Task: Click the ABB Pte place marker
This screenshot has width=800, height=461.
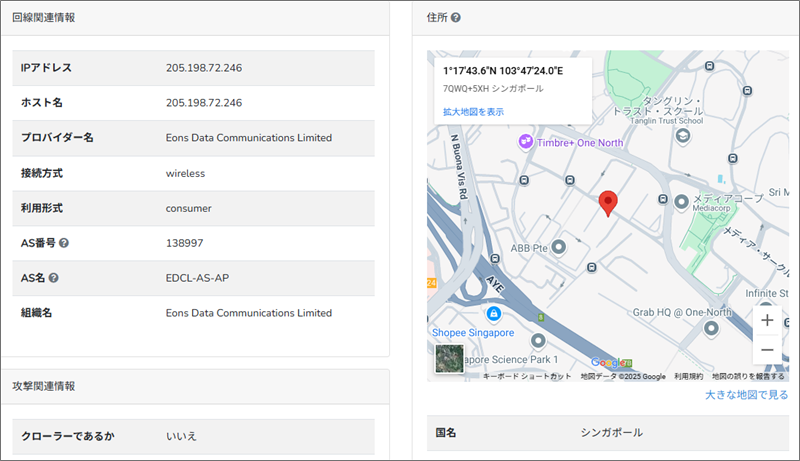Action: (559, 247)
